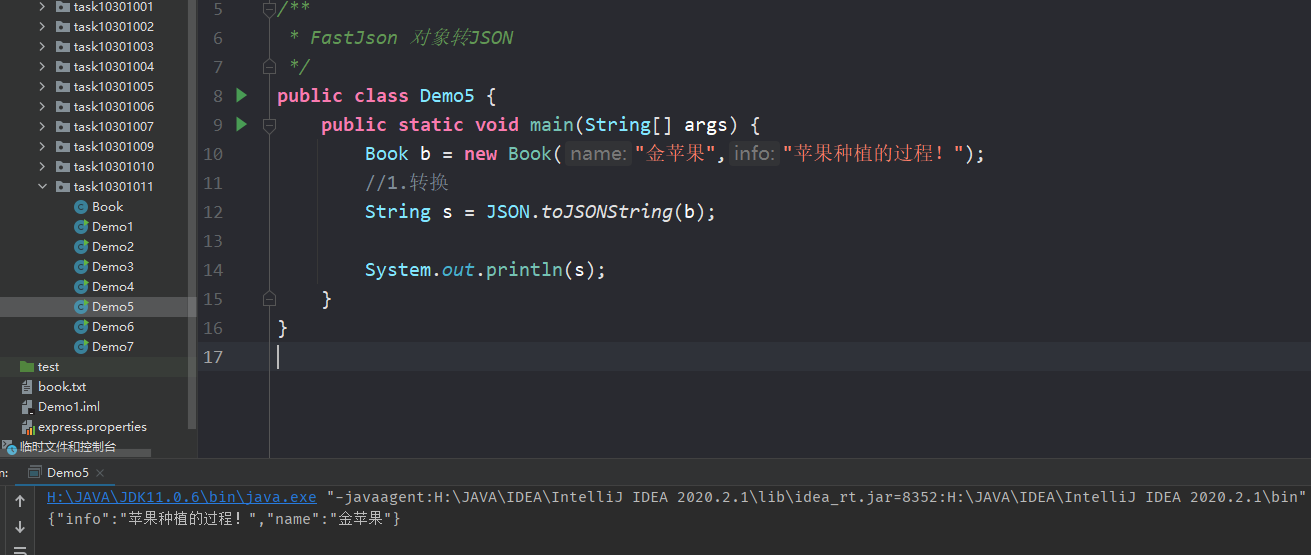Expand the task10301007 package
The height and width of the screenshot is (555, 1311).
click(x=42, y=127)
